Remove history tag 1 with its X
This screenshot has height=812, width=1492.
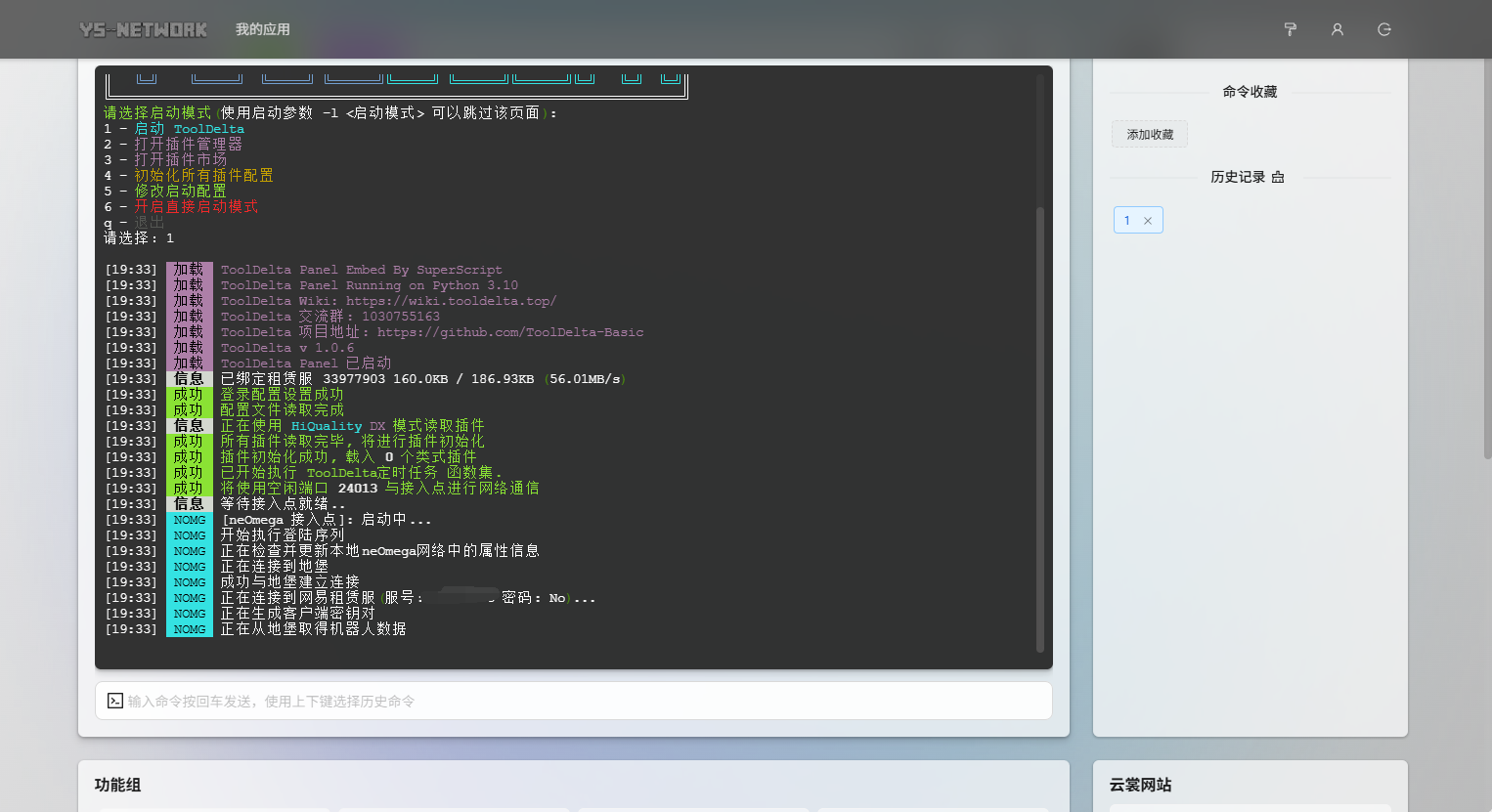pyautogui.click(x=1148, y=221)
